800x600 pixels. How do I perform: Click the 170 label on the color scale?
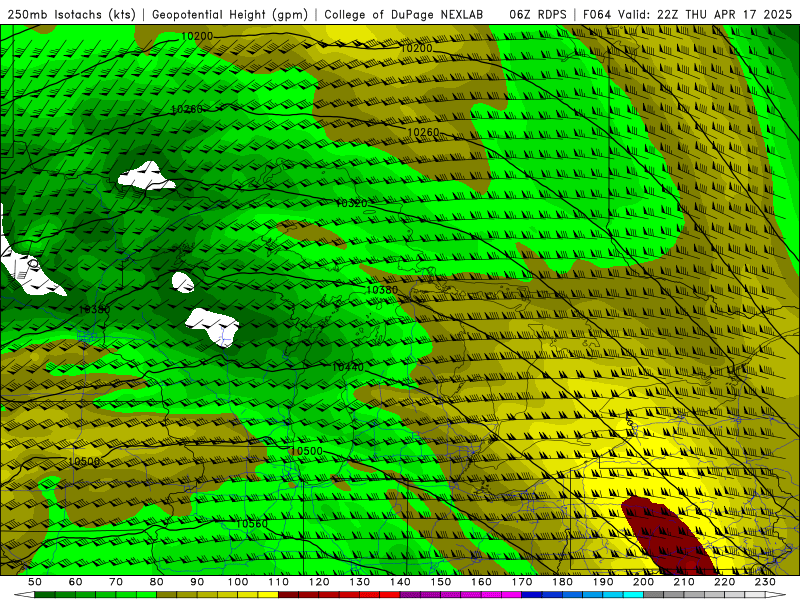(522, 582)
